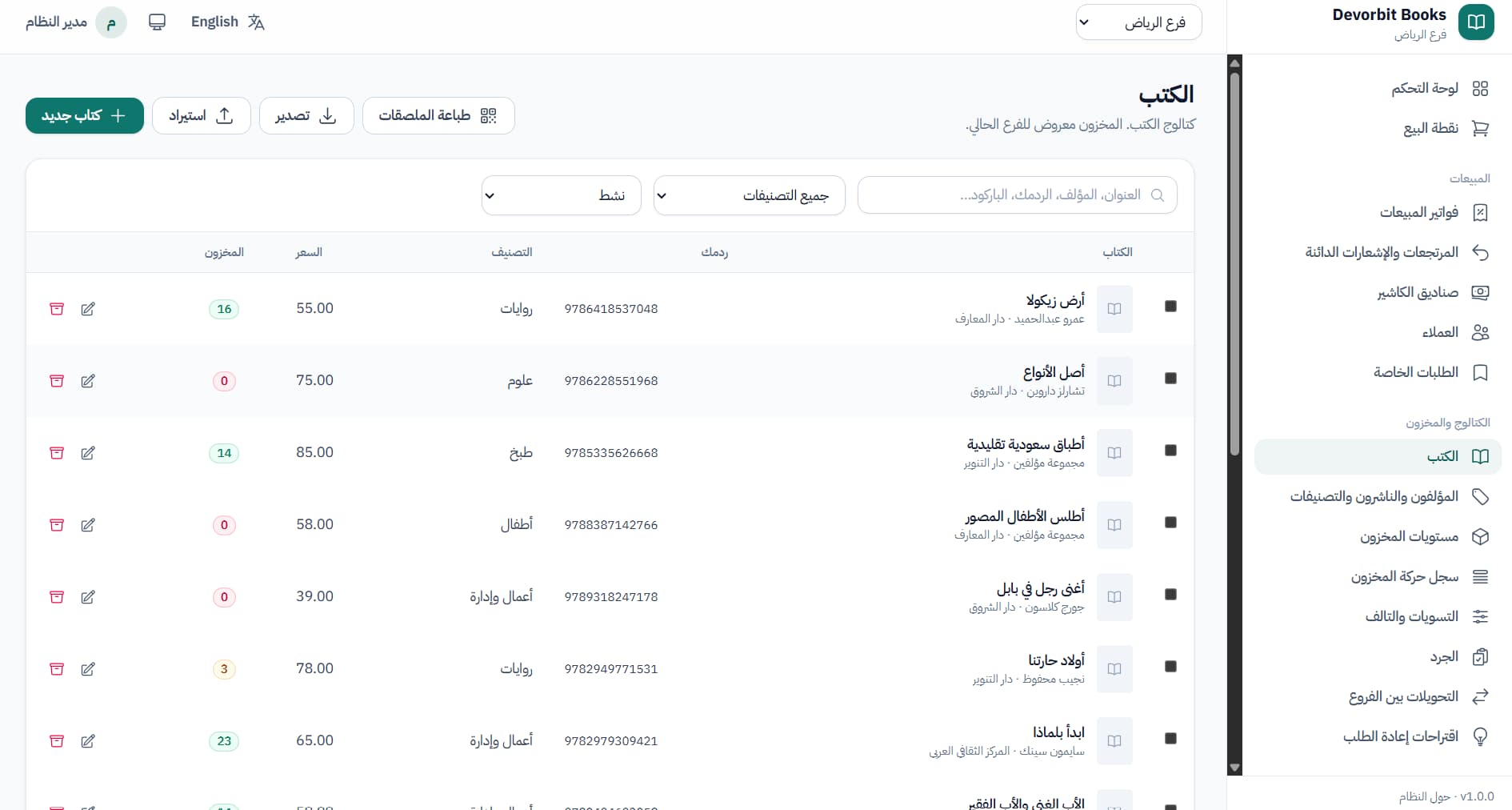Click the edit icon for أغنى رجل في بابل
This screenshot has height=810, width=1512.
click(x=88, y=597)
